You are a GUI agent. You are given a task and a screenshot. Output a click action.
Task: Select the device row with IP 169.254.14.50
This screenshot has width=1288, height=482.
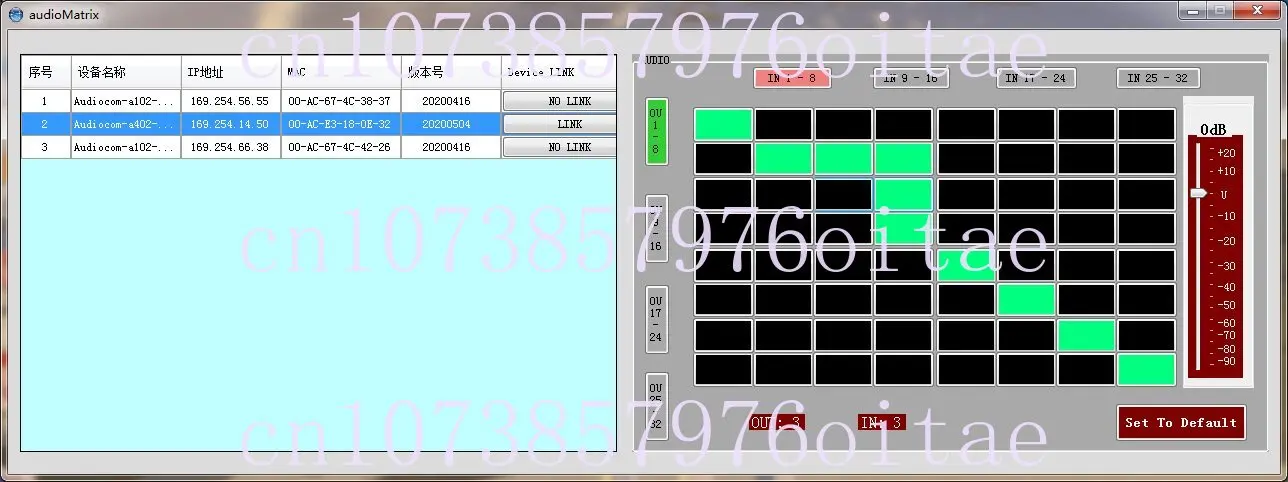point(319,124)
